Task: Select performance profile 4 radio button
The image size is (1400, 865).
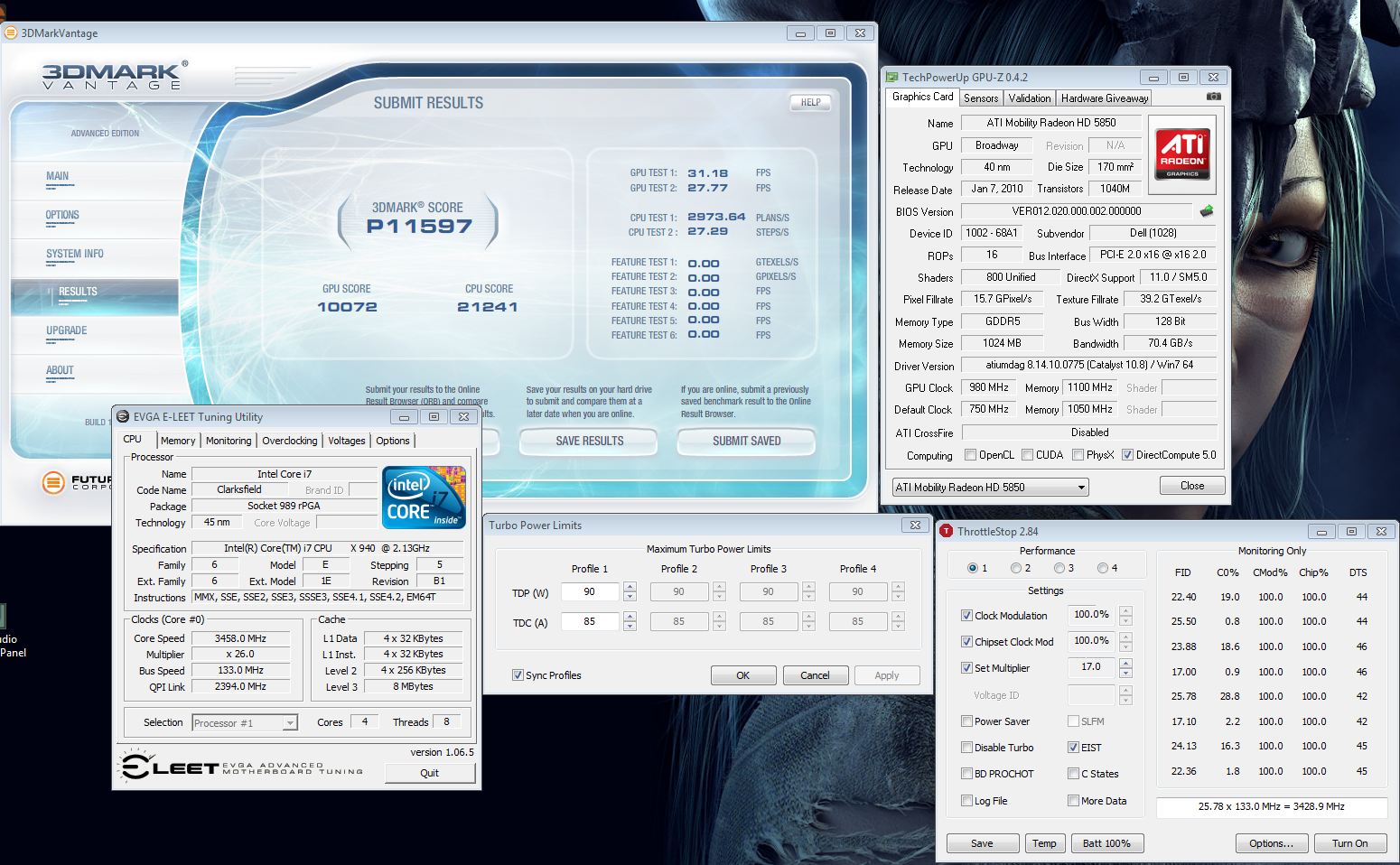Action: click(1102, 568)
